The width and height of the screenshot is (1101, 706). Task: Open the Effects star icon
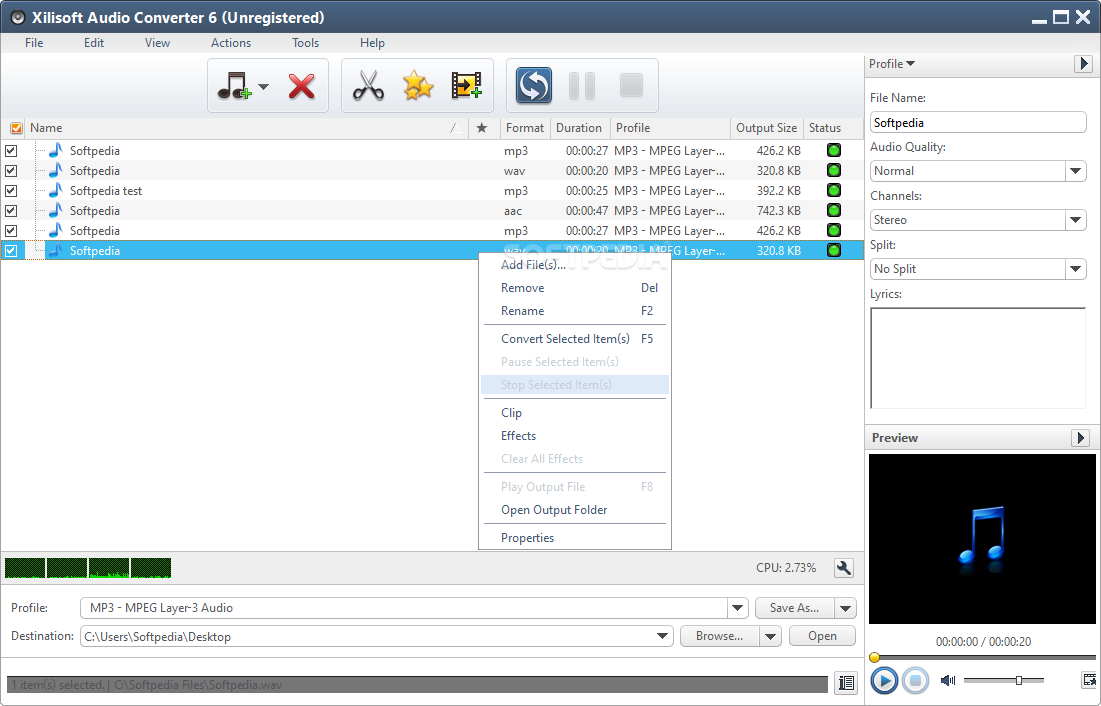[418, 86]
